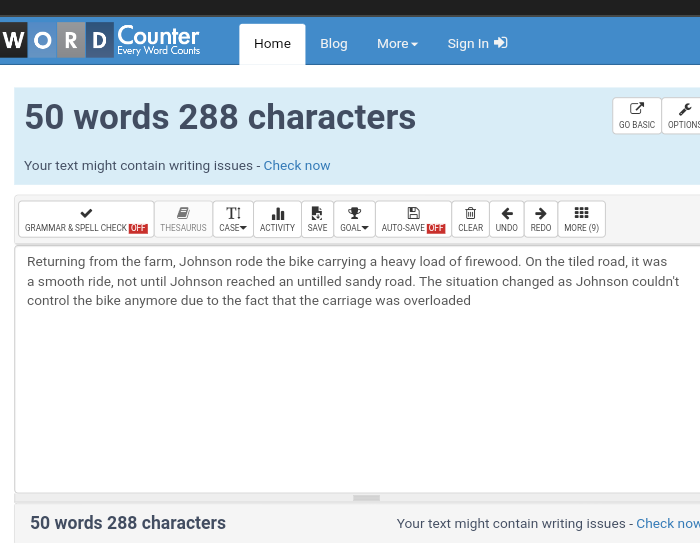Click the Redo arrow button
The width and height of the screenshot is (700, 543).
click(541, 219)
